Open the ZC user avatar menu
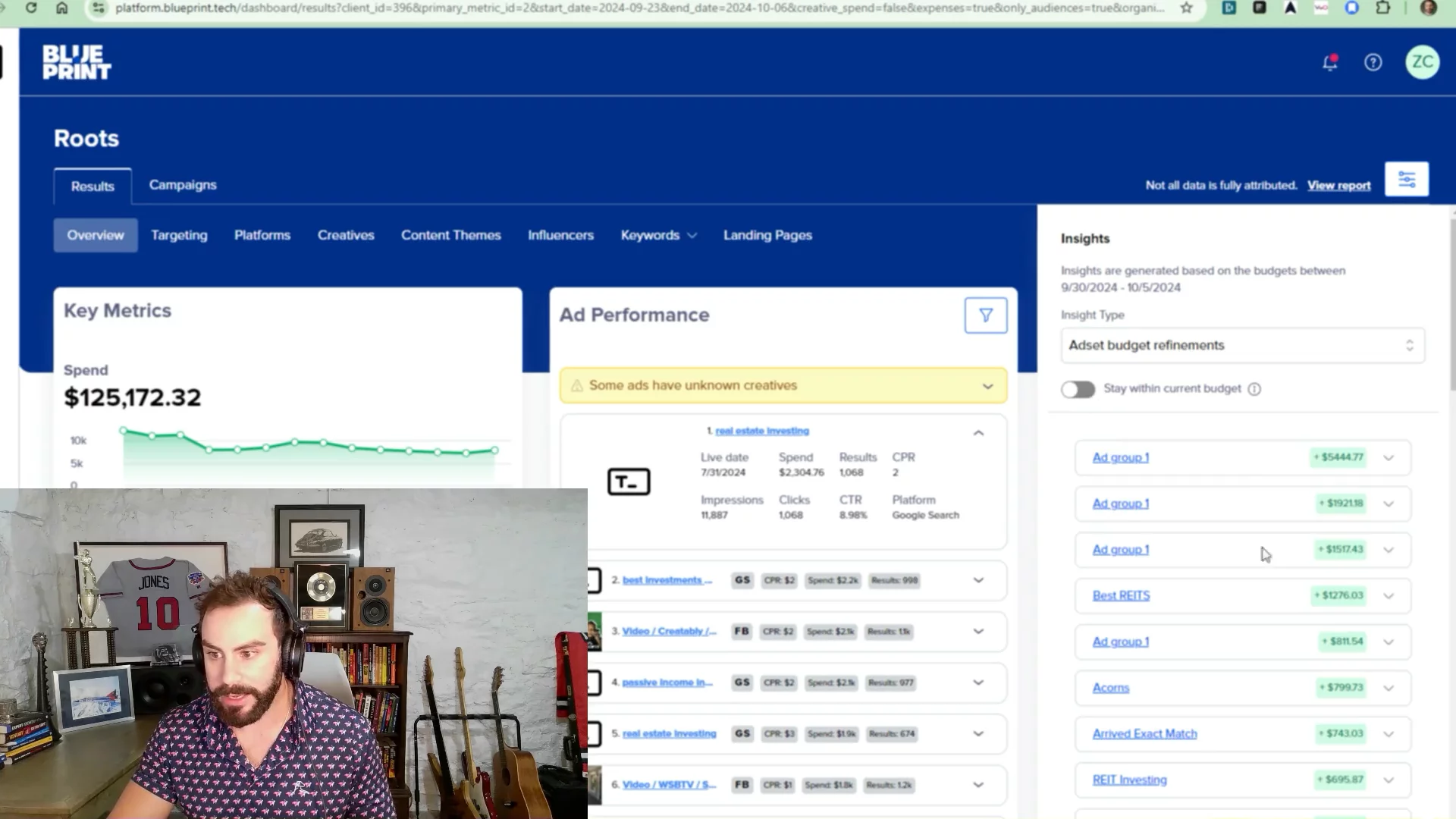The width and height of the screenshot is (1456, 819). [1422, 62]
